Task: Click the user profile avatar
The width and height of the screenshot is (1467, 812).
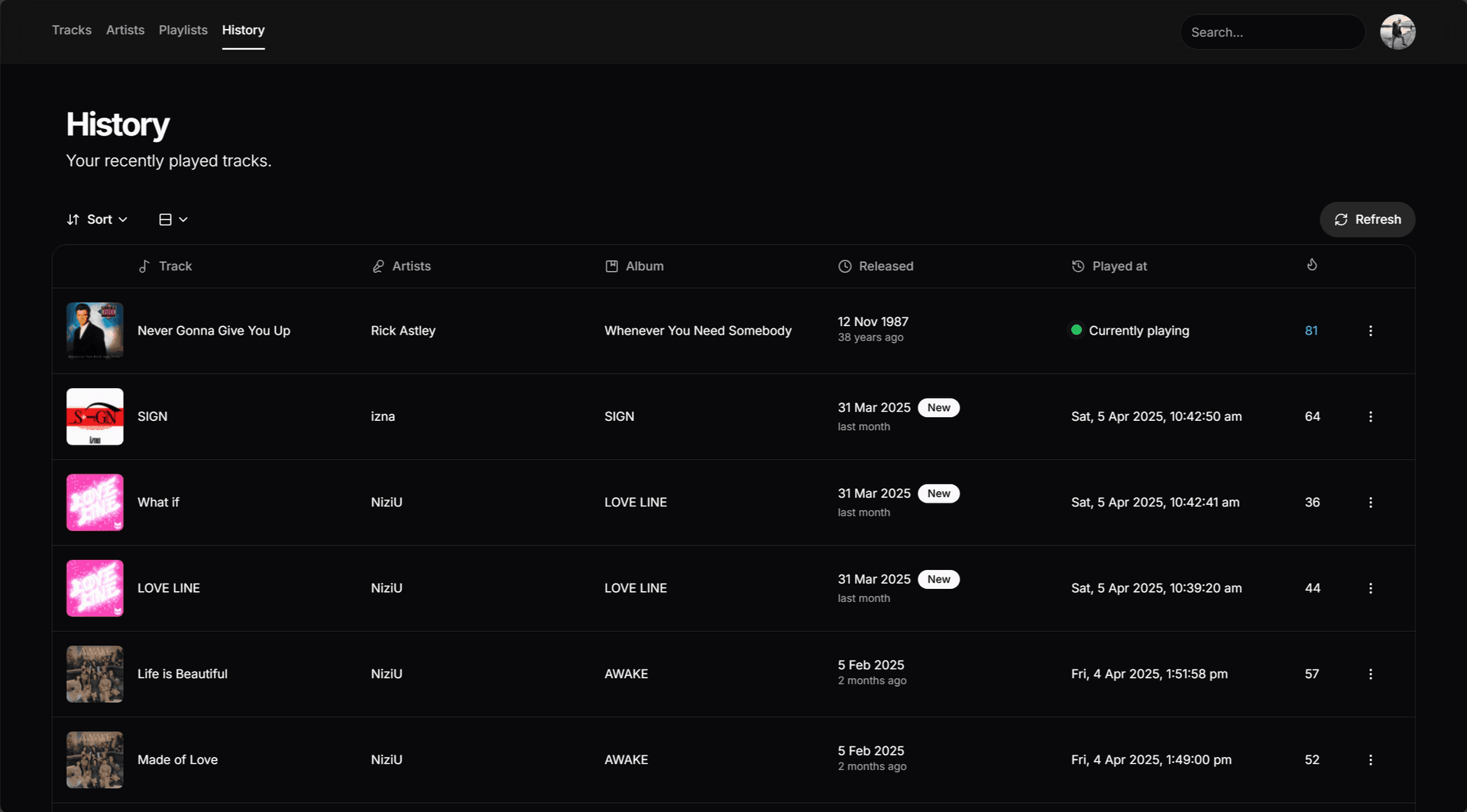Action: coord(1397,32)
